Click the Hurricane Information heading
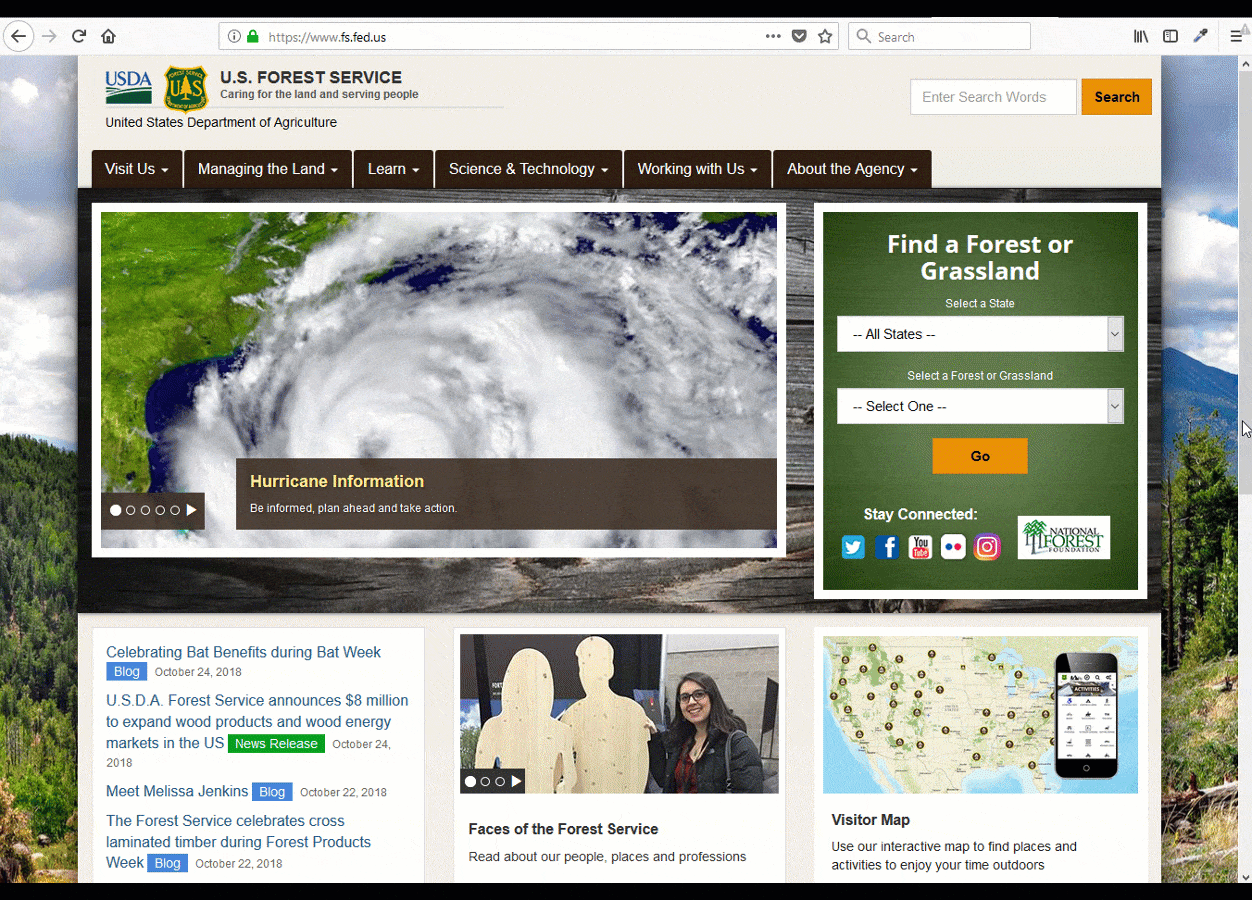Viewport: 1252px width, 900px height. coord(337,481)
